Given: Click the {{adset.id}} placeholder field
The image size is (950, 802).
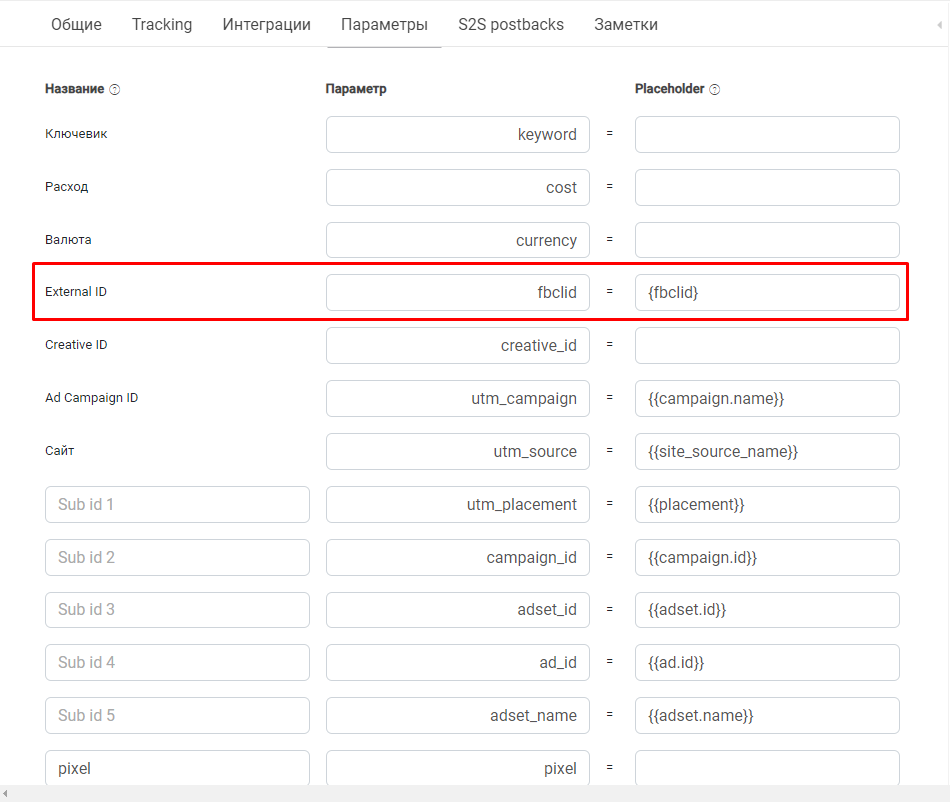Looking at the screenshot, I should pyautogui.click(x=767, y=610).
